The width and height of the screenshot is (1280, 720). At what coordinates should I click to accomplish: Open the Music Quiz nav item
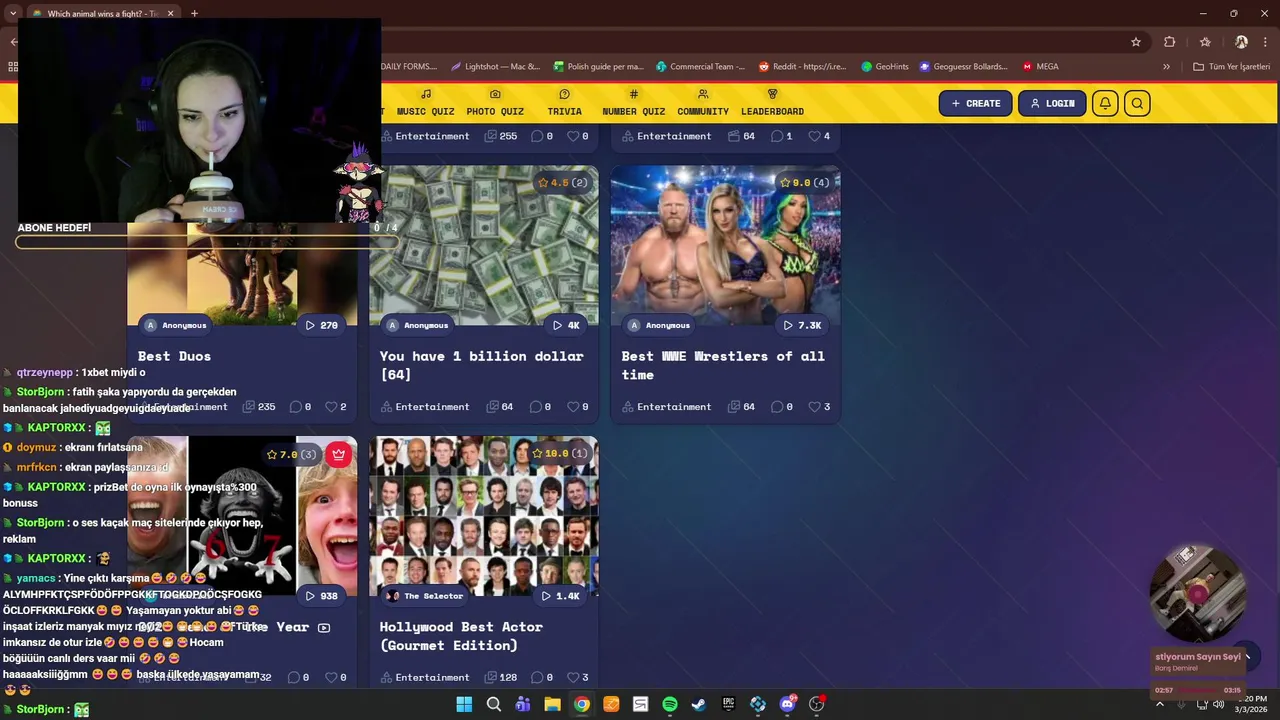[425, 103]
